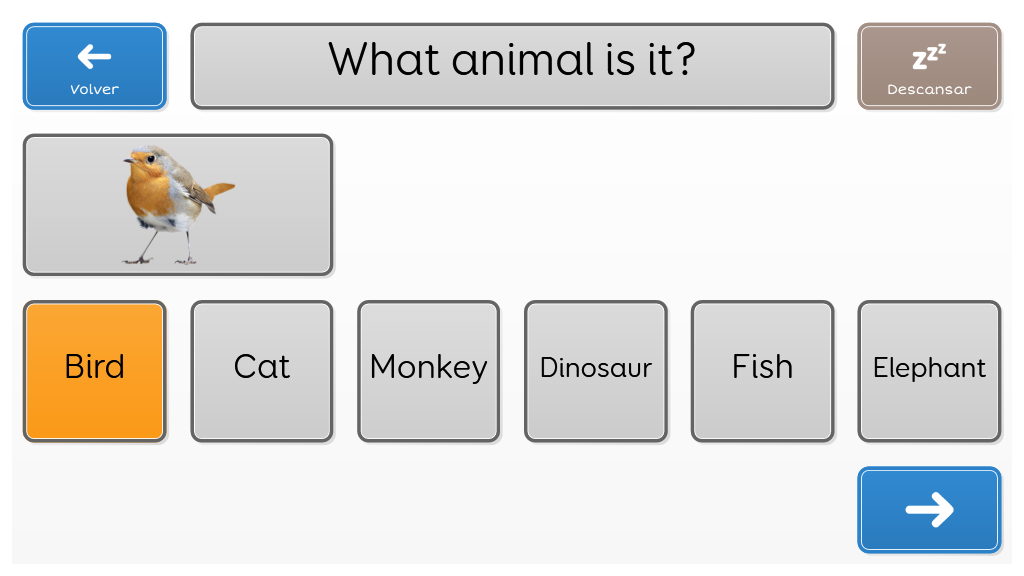Pick Elephant as the answer

tap(929, 371)
